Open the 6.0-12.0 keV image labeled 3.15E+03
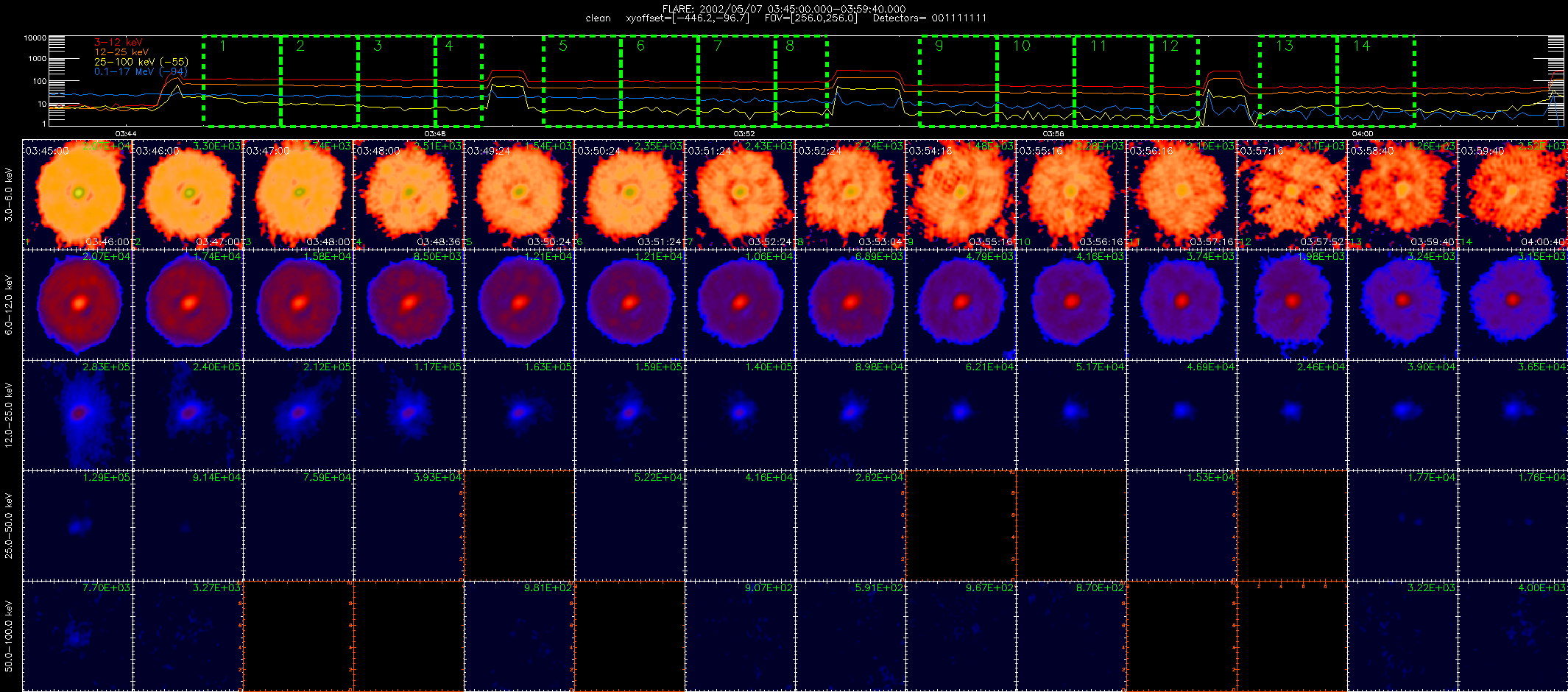This screenshot has height=692, width=1568. [1513, 304]
